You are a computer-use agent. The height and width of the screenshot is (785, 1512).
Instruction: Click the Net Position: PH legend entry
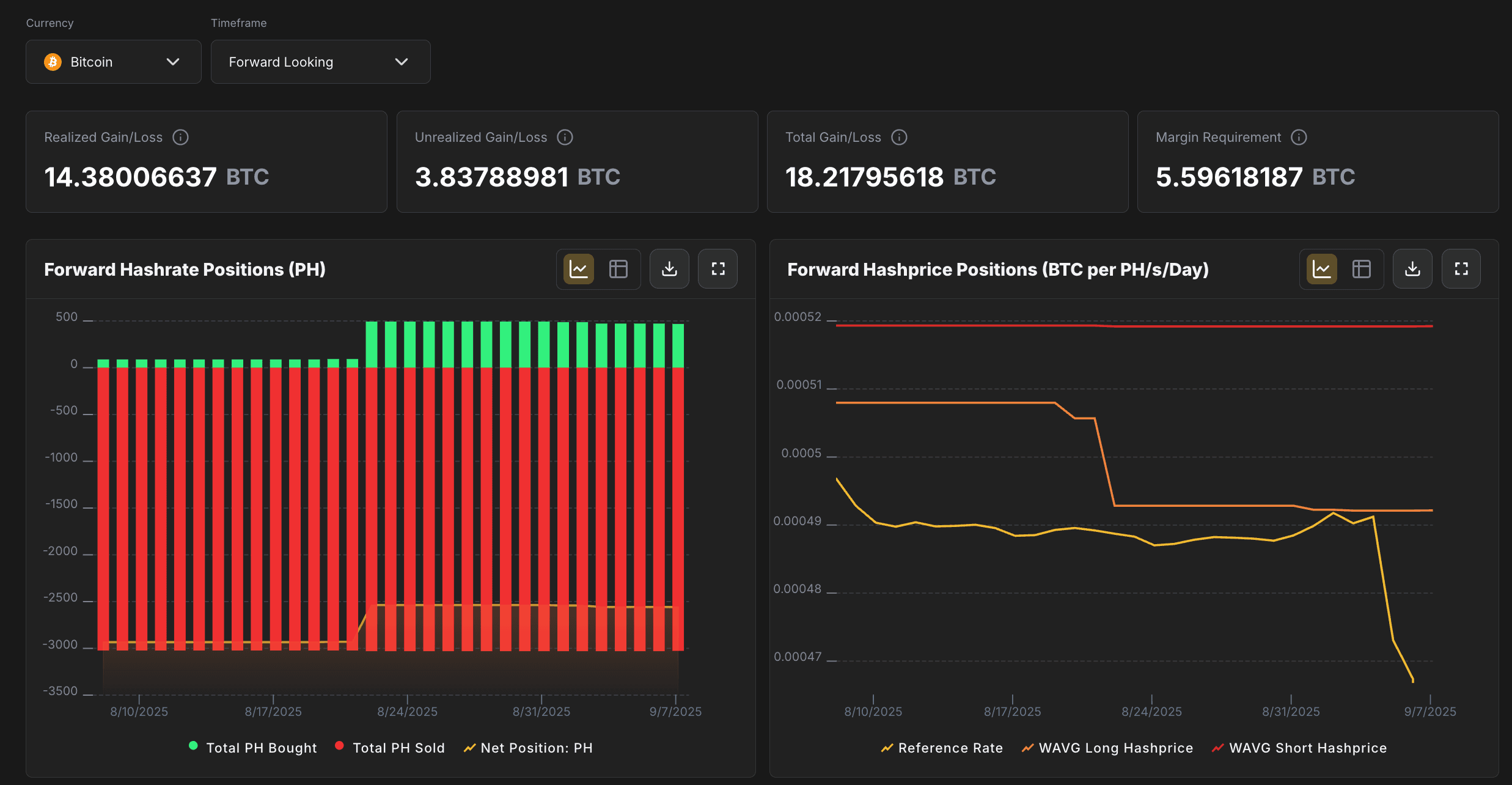point(528,747)
